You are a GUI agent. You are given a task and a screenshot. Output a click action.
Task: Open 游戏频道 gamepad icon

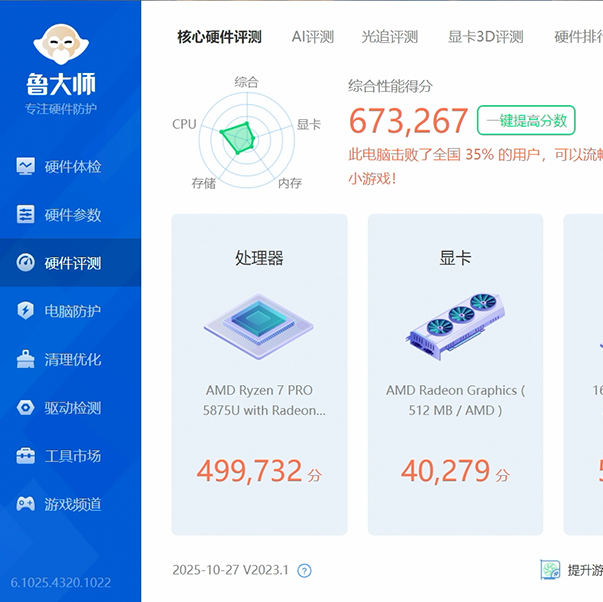pyautogui.click(x=26, y=504)
